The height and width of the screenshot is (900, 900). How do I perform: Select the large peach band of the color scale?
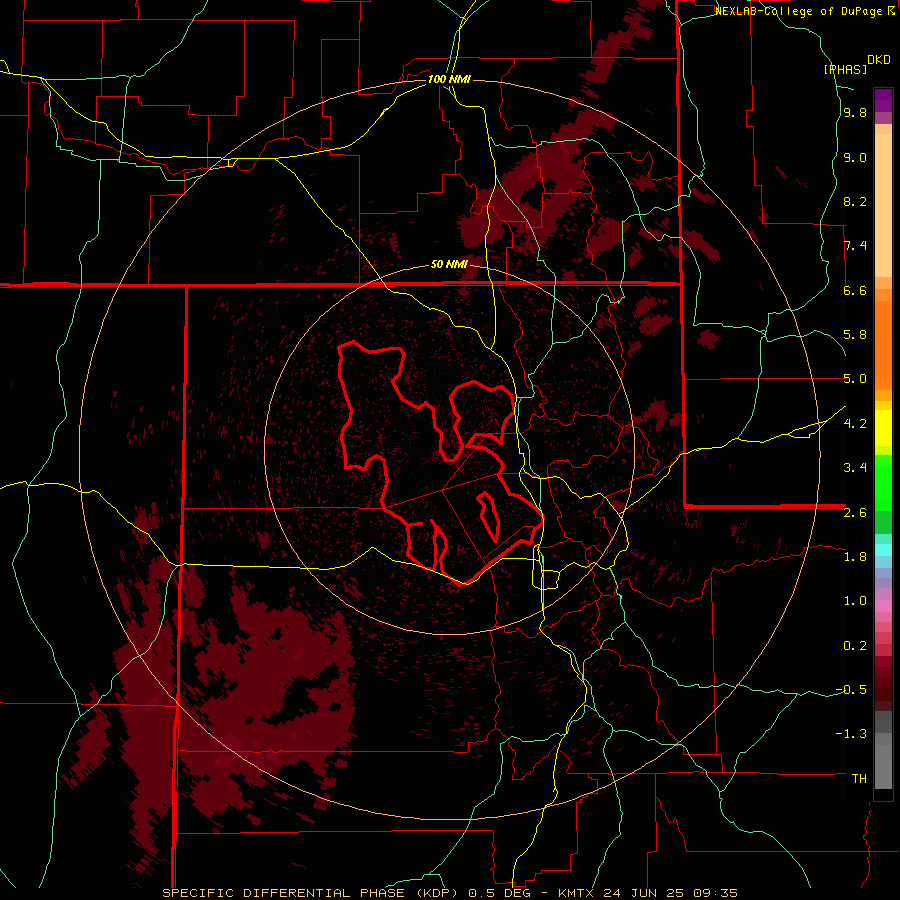(883, 205)
